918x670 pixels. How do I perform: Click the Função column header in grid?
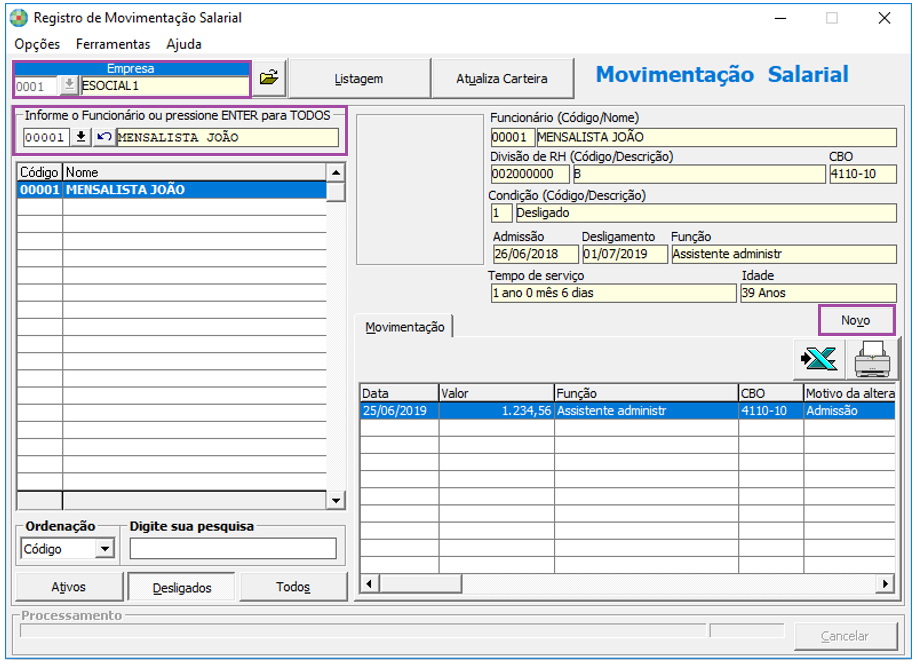point(646,393)
